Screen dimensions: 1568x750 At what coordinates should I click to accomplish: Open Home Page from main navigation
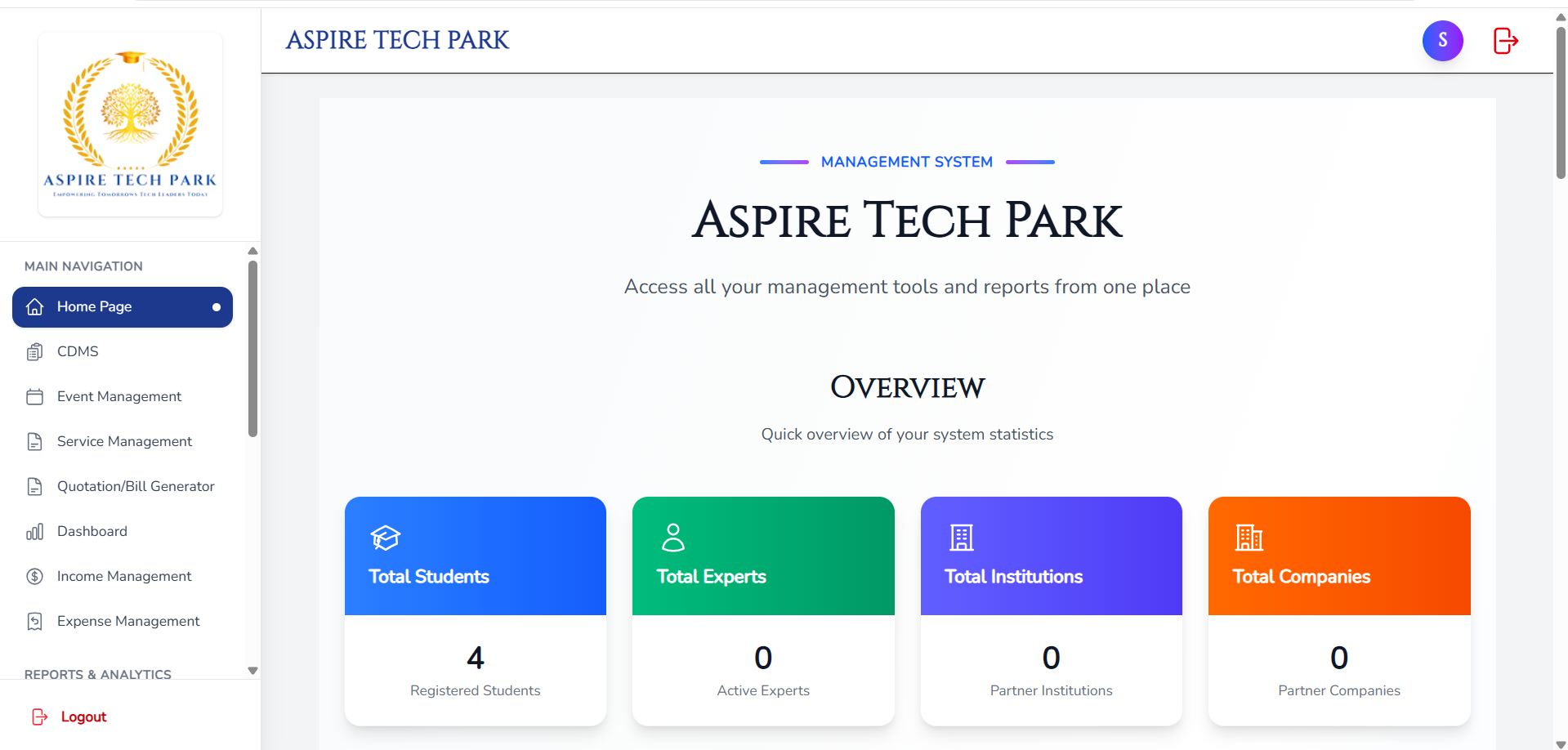[x=95, y=306]
